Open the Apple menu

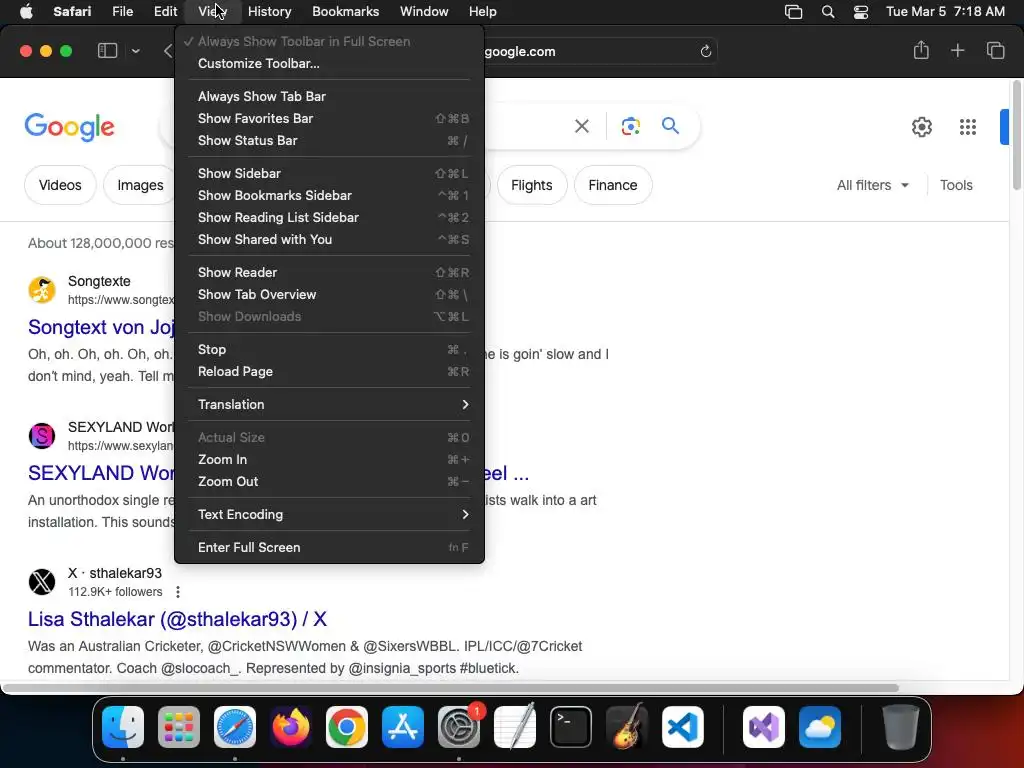pos(26,11)
